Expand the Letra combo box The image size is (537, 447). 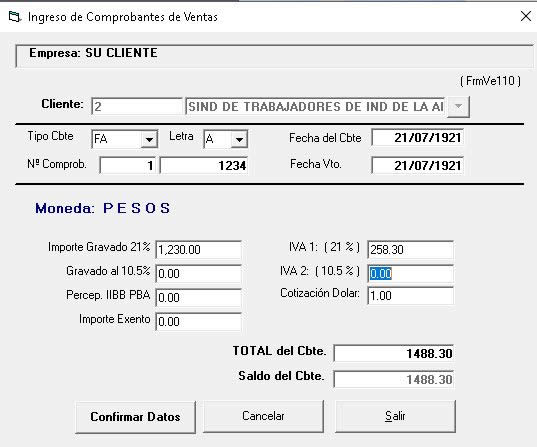[239, 139]
